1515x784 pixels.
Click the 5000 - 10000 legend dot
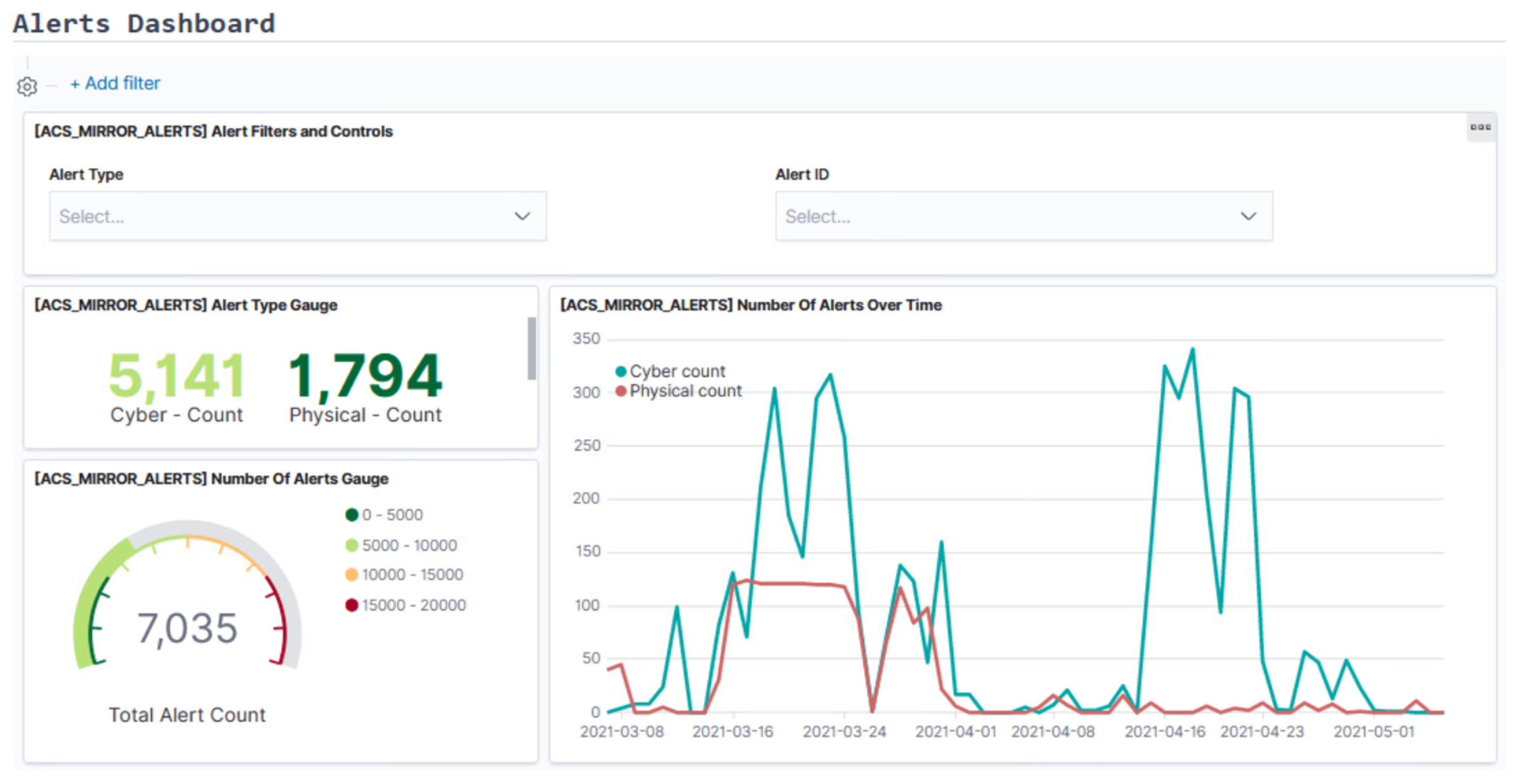(x=352, y=545)
